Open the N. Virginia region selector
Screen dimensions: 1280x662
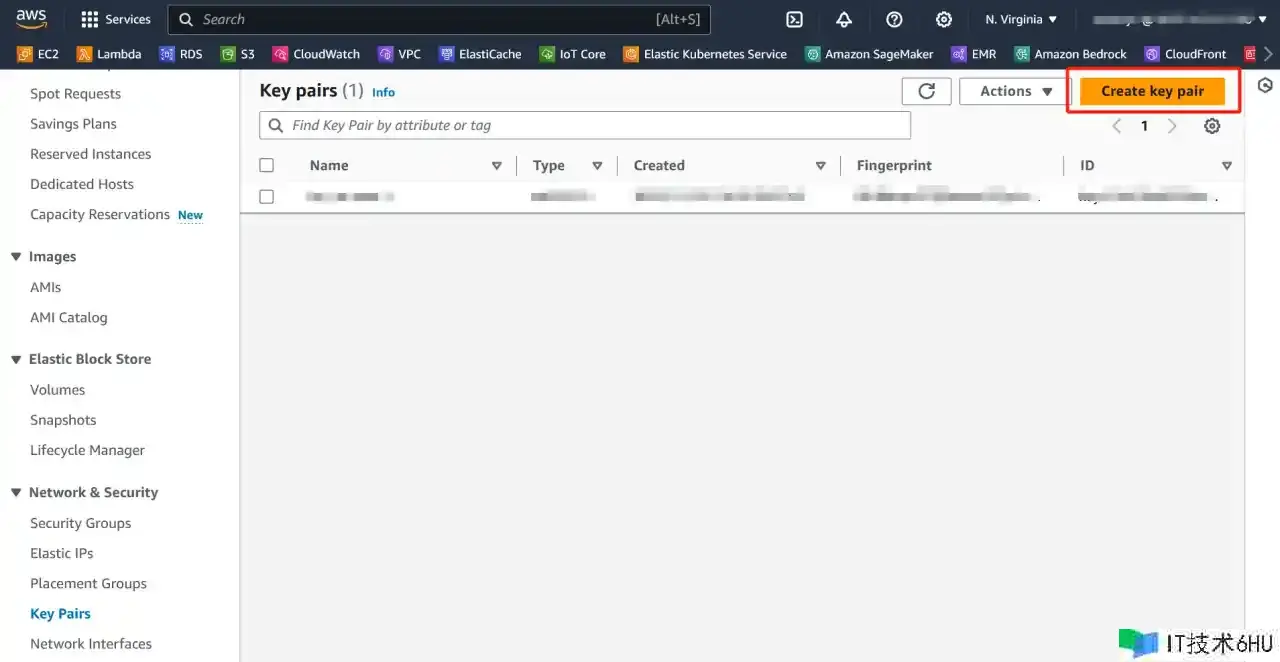pos(1020,20)
